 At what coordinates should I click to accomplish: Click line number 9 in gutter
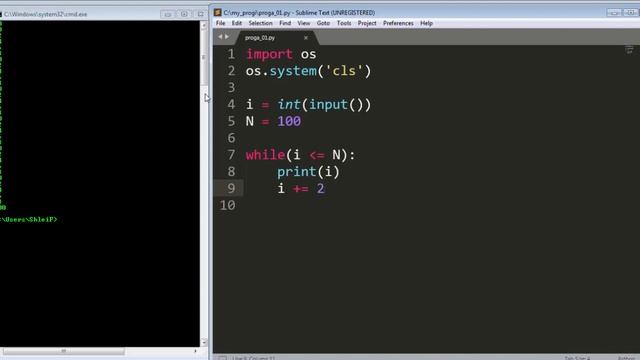click(x=231, y=188)
